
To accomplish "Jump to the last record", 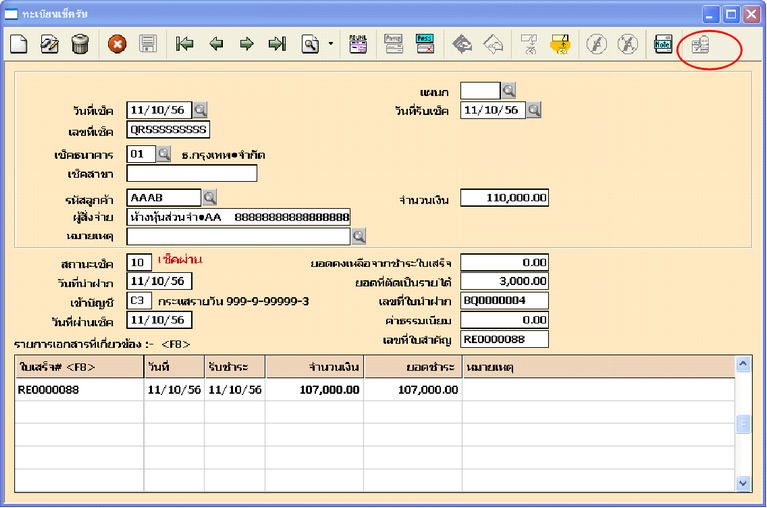I will pos(277,44).
